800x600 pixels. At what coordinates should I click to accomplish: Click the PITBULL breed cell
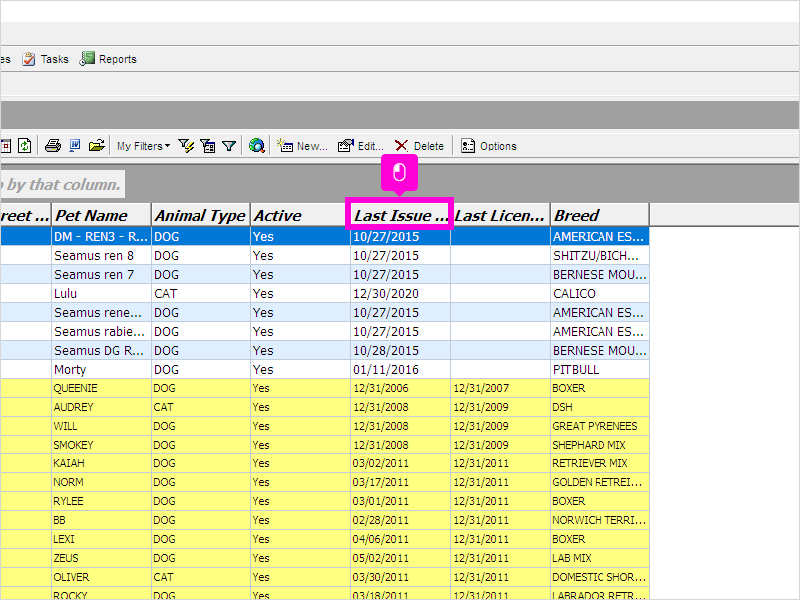pos(599,369)
